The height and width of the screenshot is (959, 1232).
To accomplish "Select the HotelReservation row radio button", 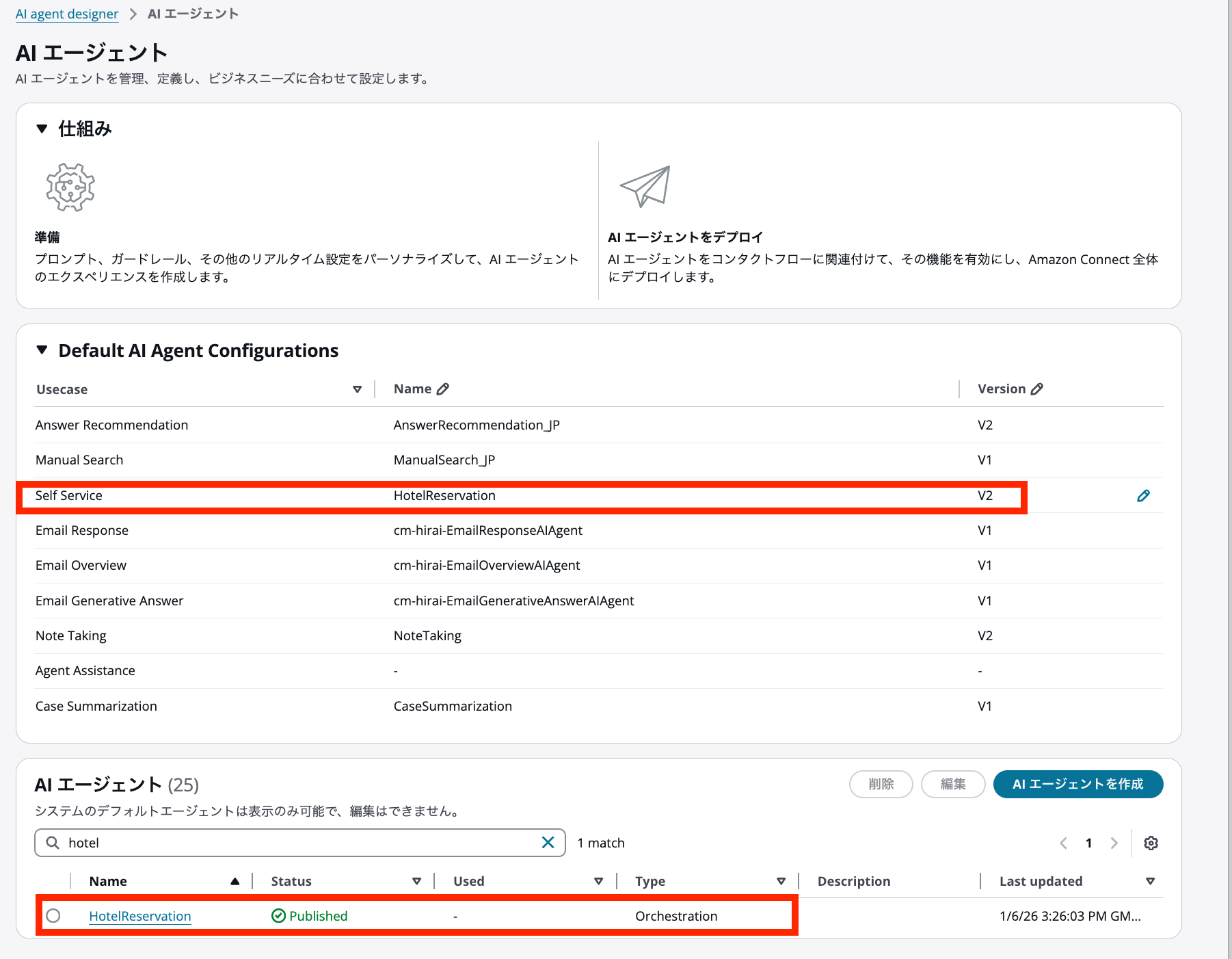I will [54, 916].
